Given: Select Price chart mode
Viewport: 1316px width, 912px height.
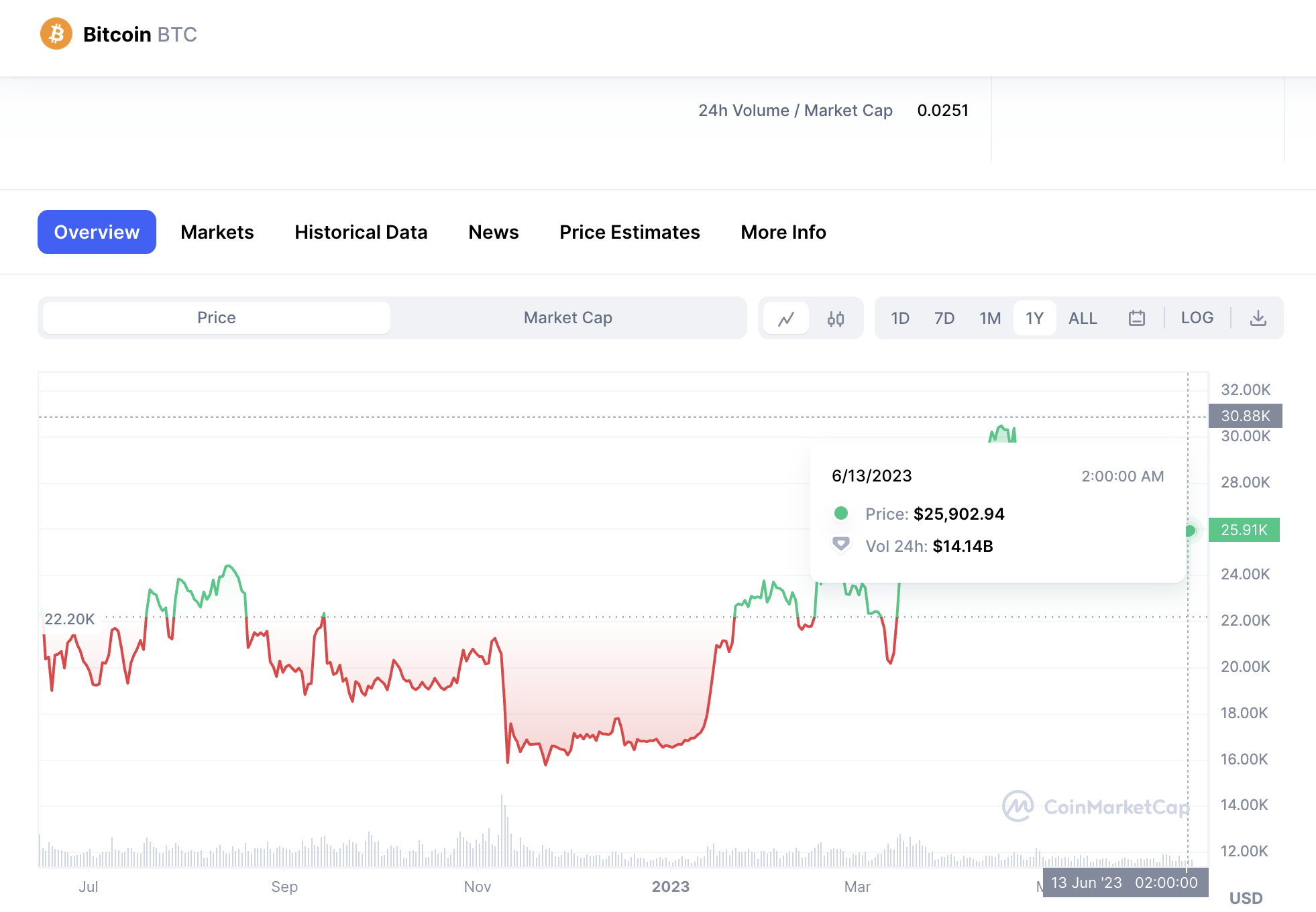Looking at the screenshot, I should click(x=217, y=318).
